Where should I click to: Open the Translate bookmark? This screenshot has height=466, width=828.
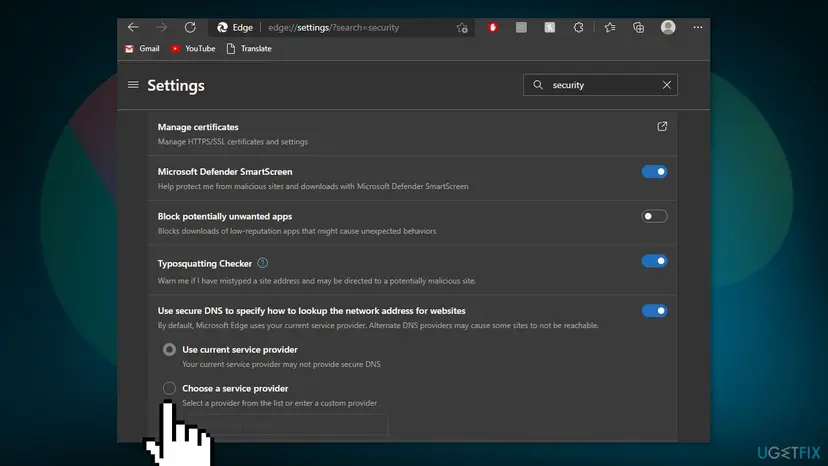[x=249, y=49]
